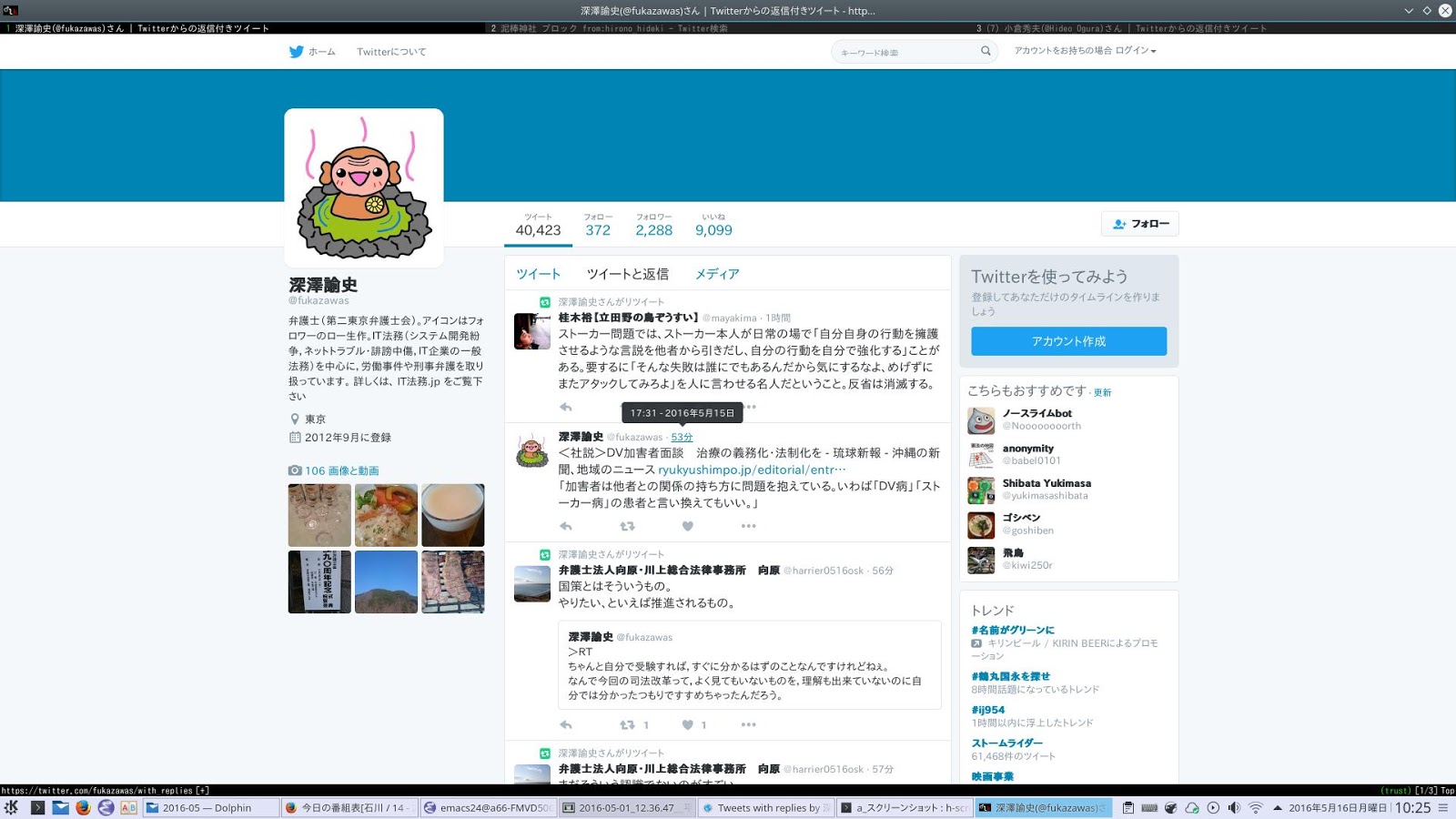The width and height of the screenshot is (1456, 819).
Task: Click the reply arrow under the 53分 tweet
Action: point(566,526)
